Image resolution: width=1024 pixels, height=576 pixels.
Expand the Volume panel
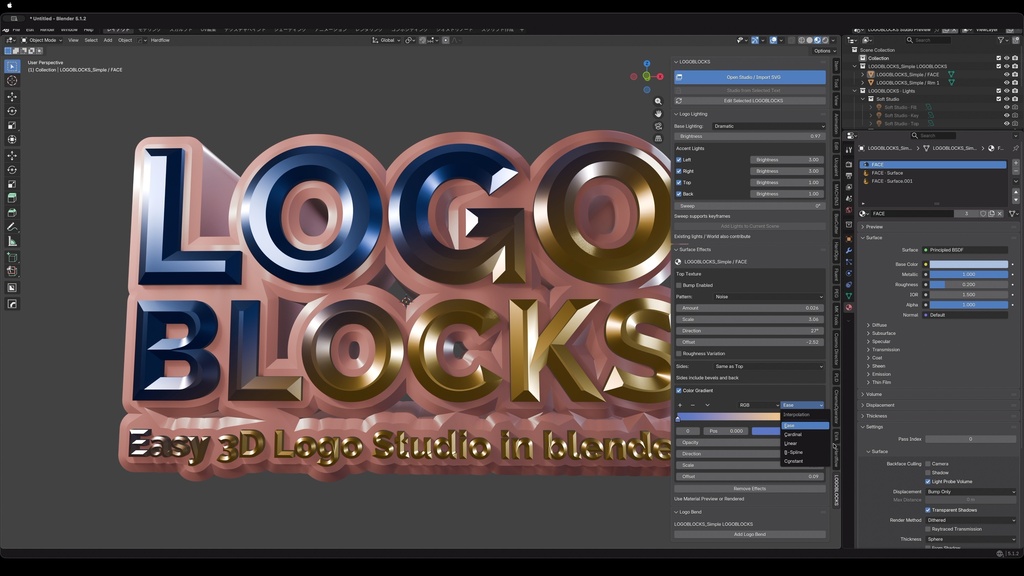(x=874, y=394)
